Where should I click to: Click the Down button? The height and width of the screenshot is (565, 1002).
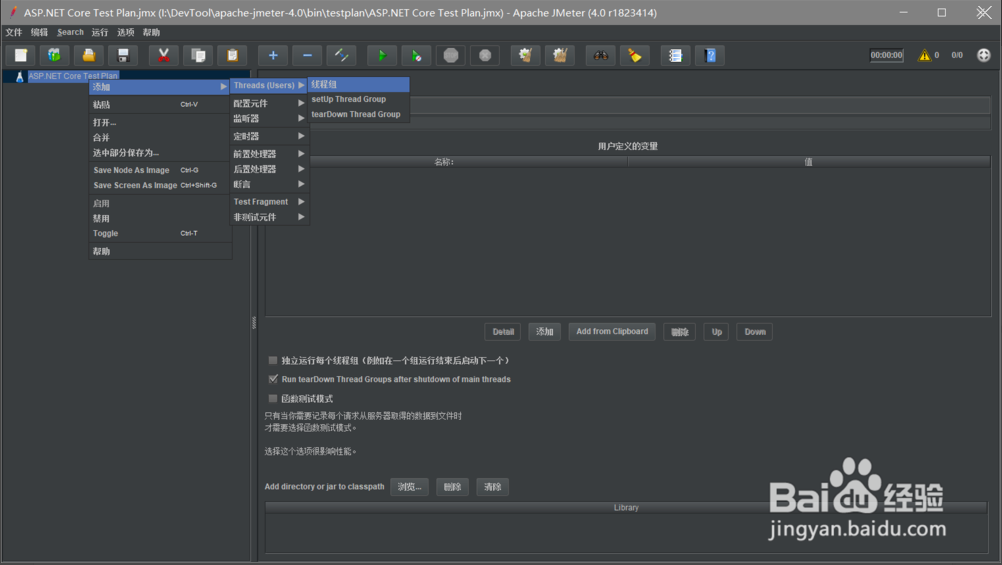pos(755,332)
